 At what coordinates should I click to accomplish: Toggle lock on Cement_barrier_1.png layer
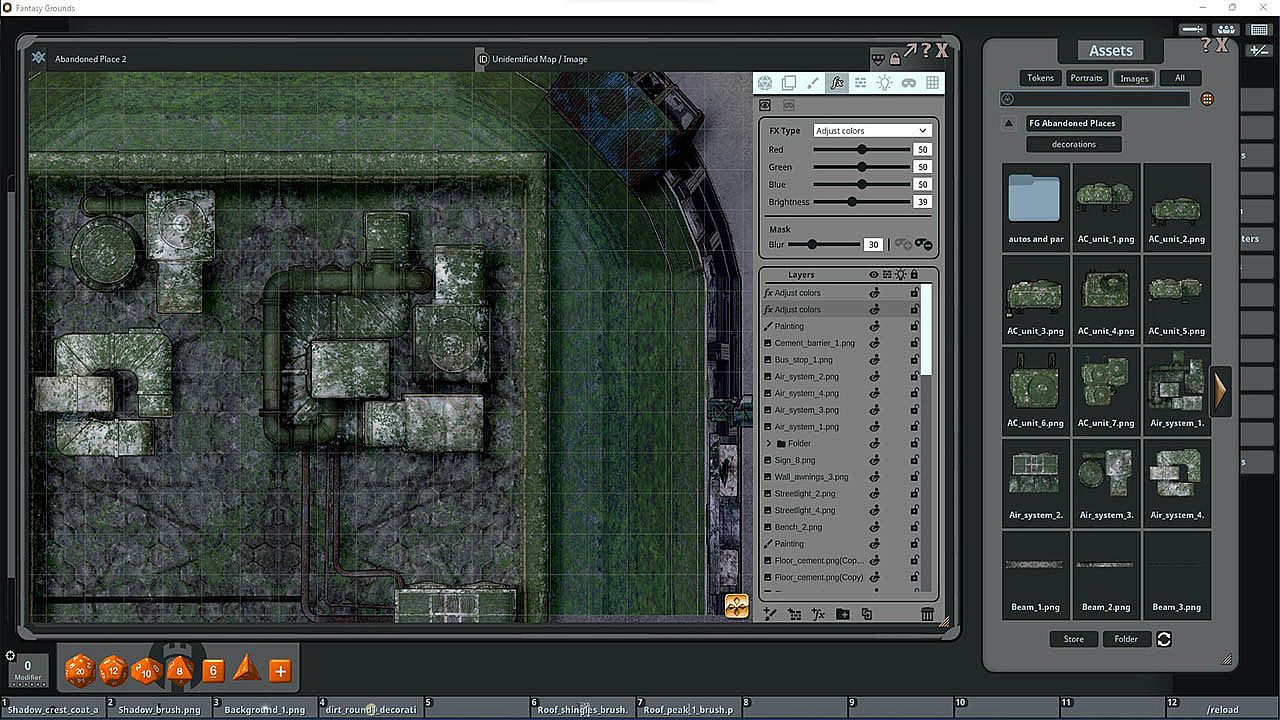[914, 343]
